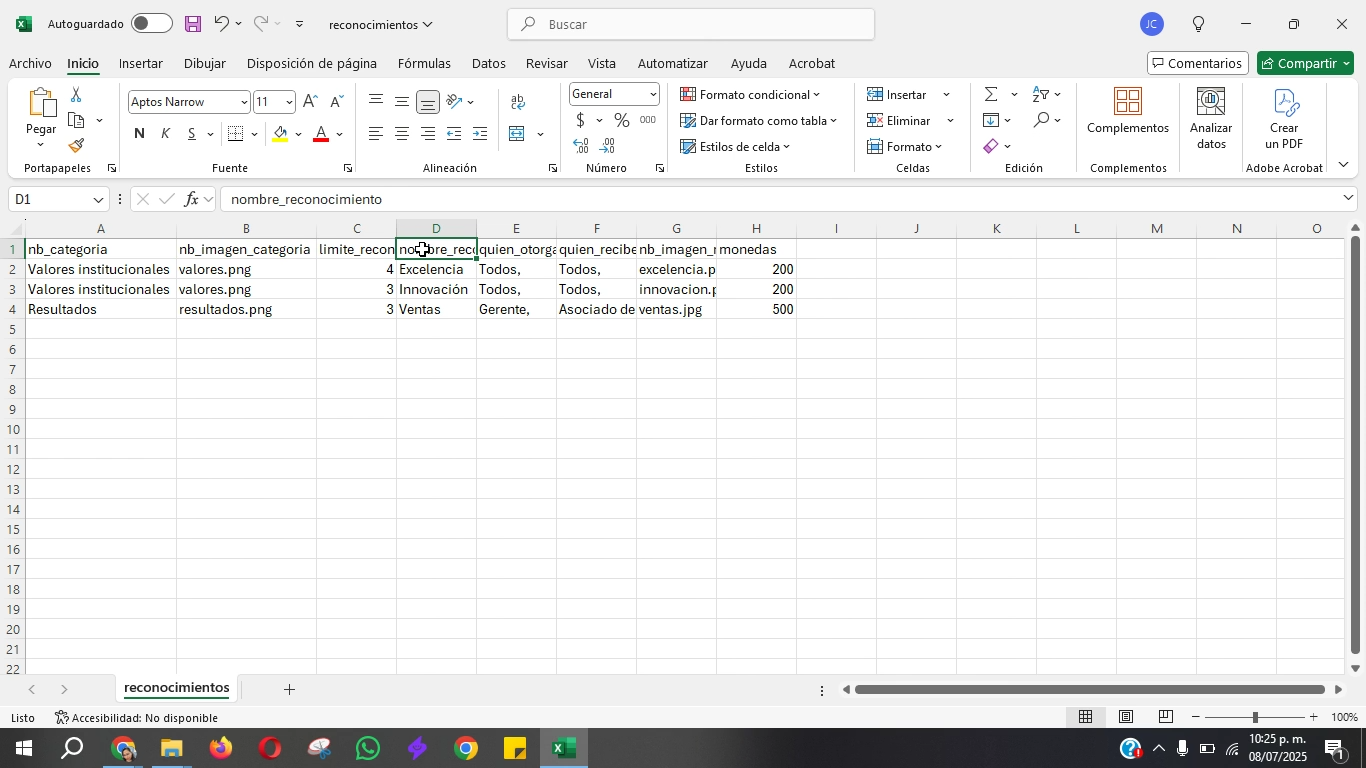1366x768 pixels.
Task: Open the fill color dropdown arrow
Action: click(298, 134)
